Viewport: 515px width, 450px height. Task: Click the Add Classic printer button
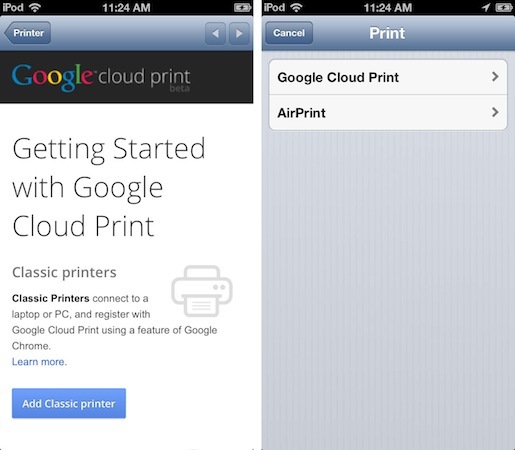coord(69,403)
